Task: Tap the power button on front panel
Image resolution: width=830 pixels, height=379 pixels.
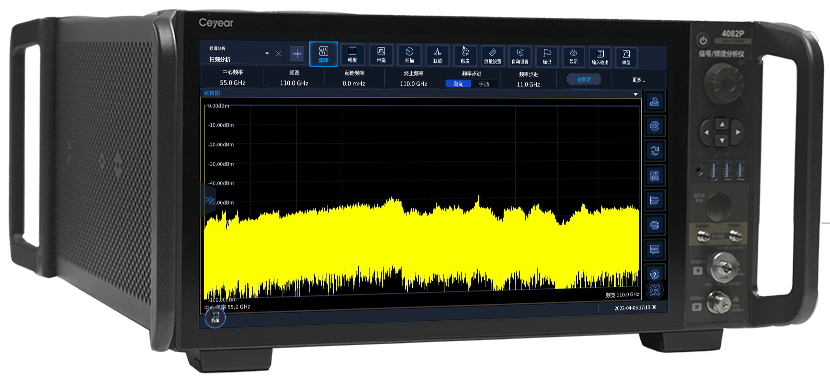Action: pyautogui.click(x=702, y=40)
